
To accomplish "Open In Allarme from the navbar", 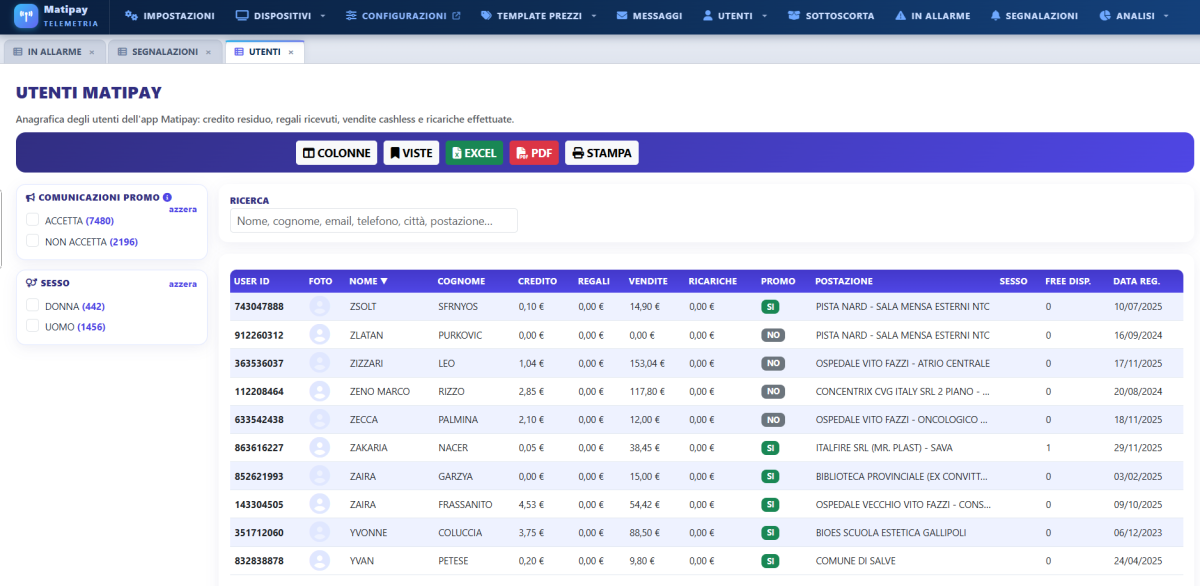I will (x=933, y=16).
